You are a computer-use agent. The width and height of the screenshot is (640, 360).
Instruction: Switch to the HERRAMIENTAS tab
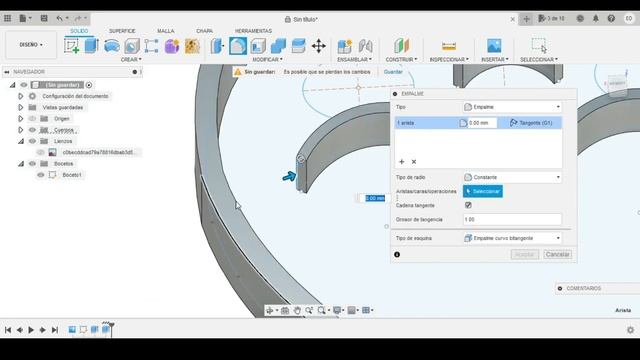[x=253, y=31]
